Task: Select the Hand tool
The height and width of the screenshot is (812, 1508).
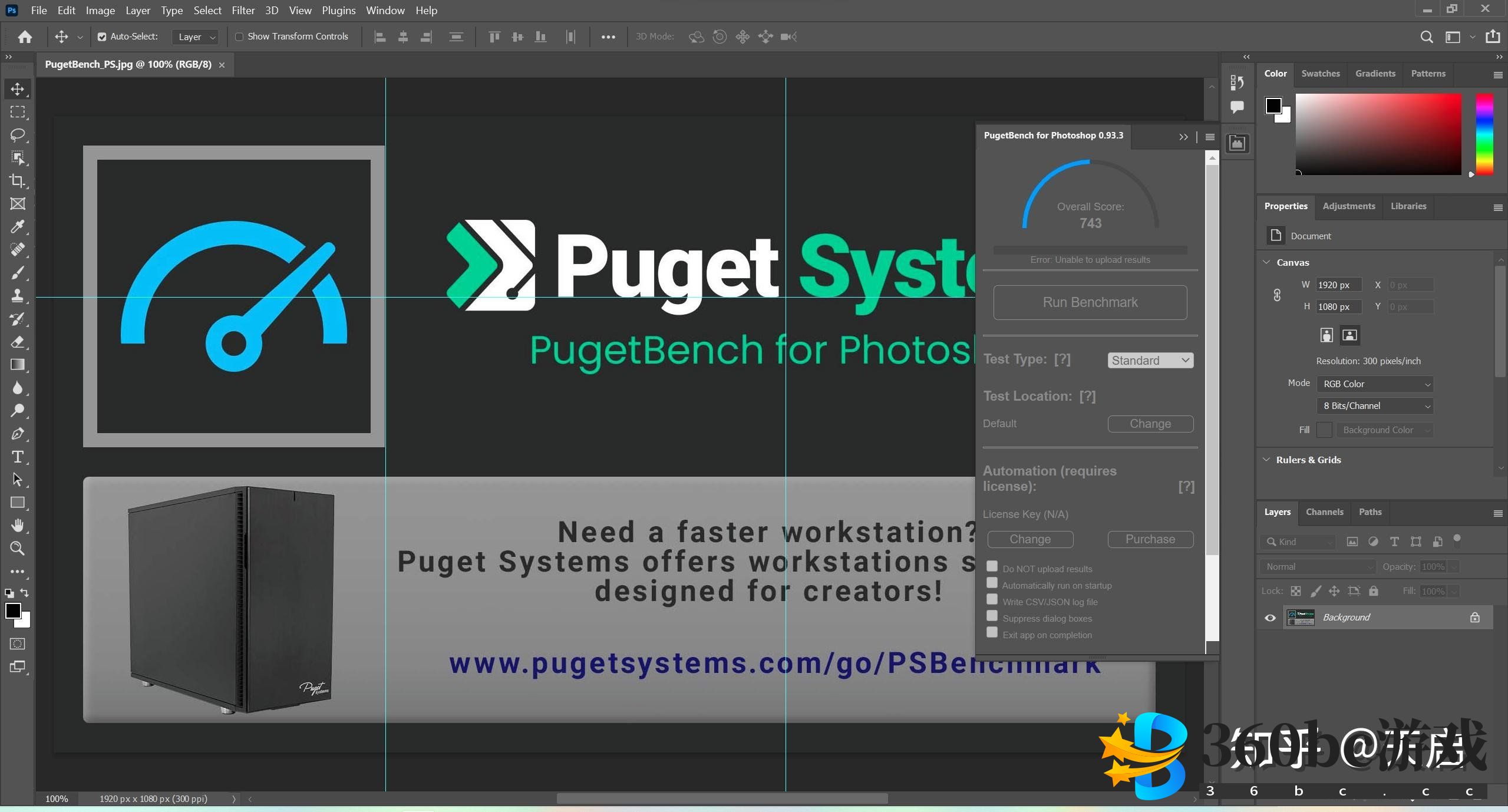Action: [17, 525]
